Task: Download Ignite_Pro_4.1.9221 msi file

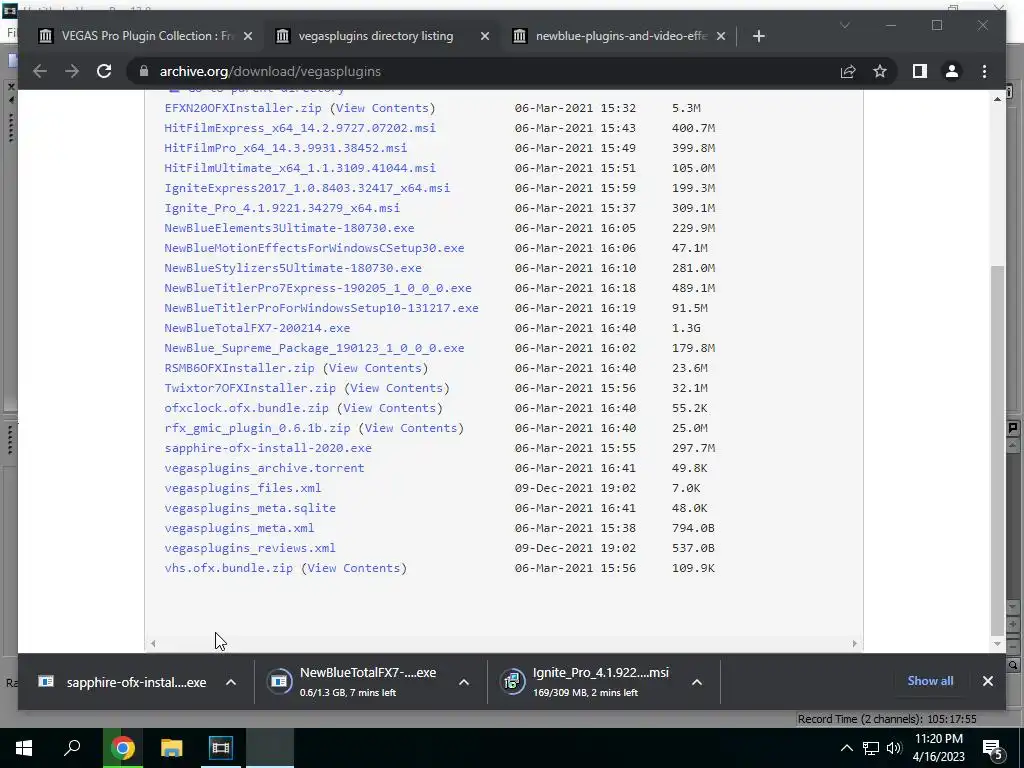Action: pos(282,208)
